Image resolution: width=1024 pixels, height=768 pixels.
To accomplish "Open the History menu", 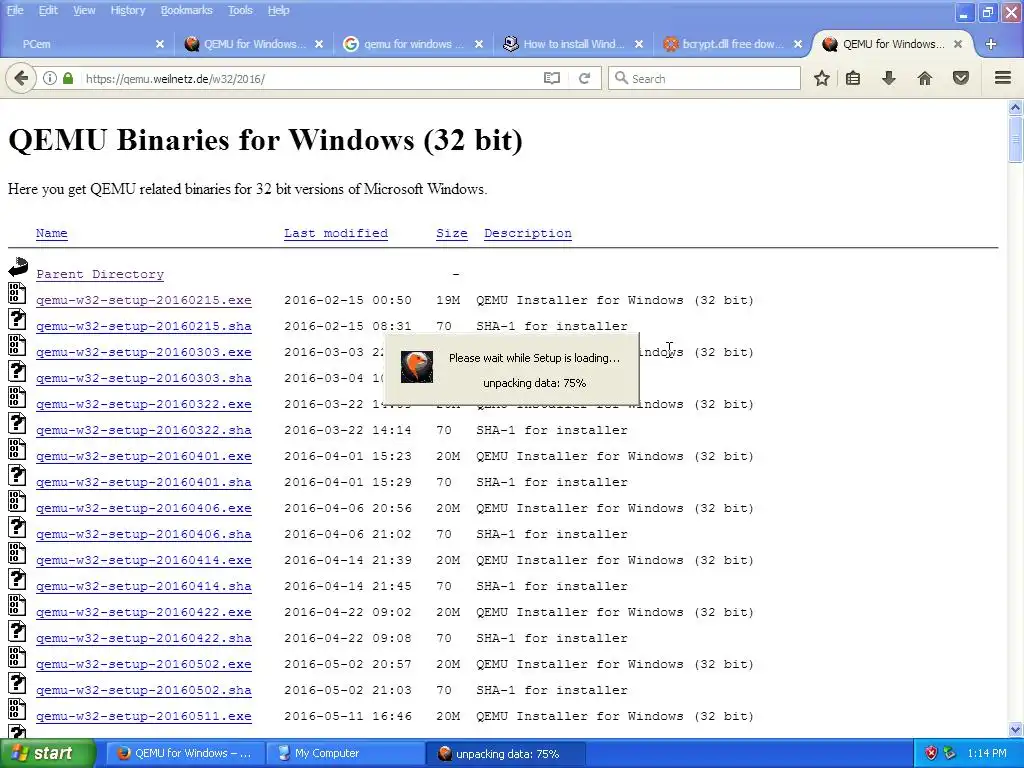I will tap(127, 10).
